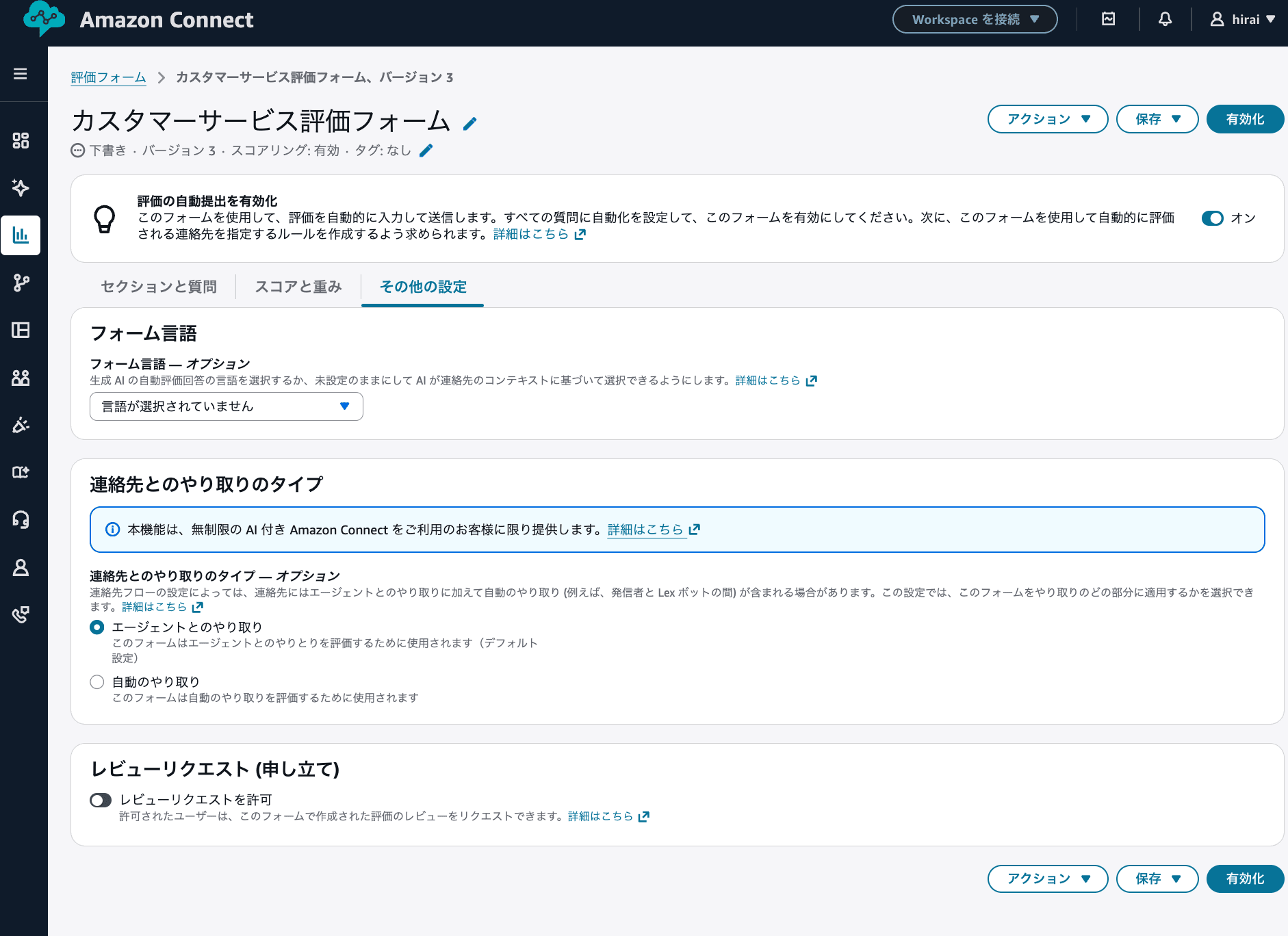Image resolution: width=1288 pixels, height=936 pixels.
Task: Click the 有効化 button
Action: pos(1245,119)
